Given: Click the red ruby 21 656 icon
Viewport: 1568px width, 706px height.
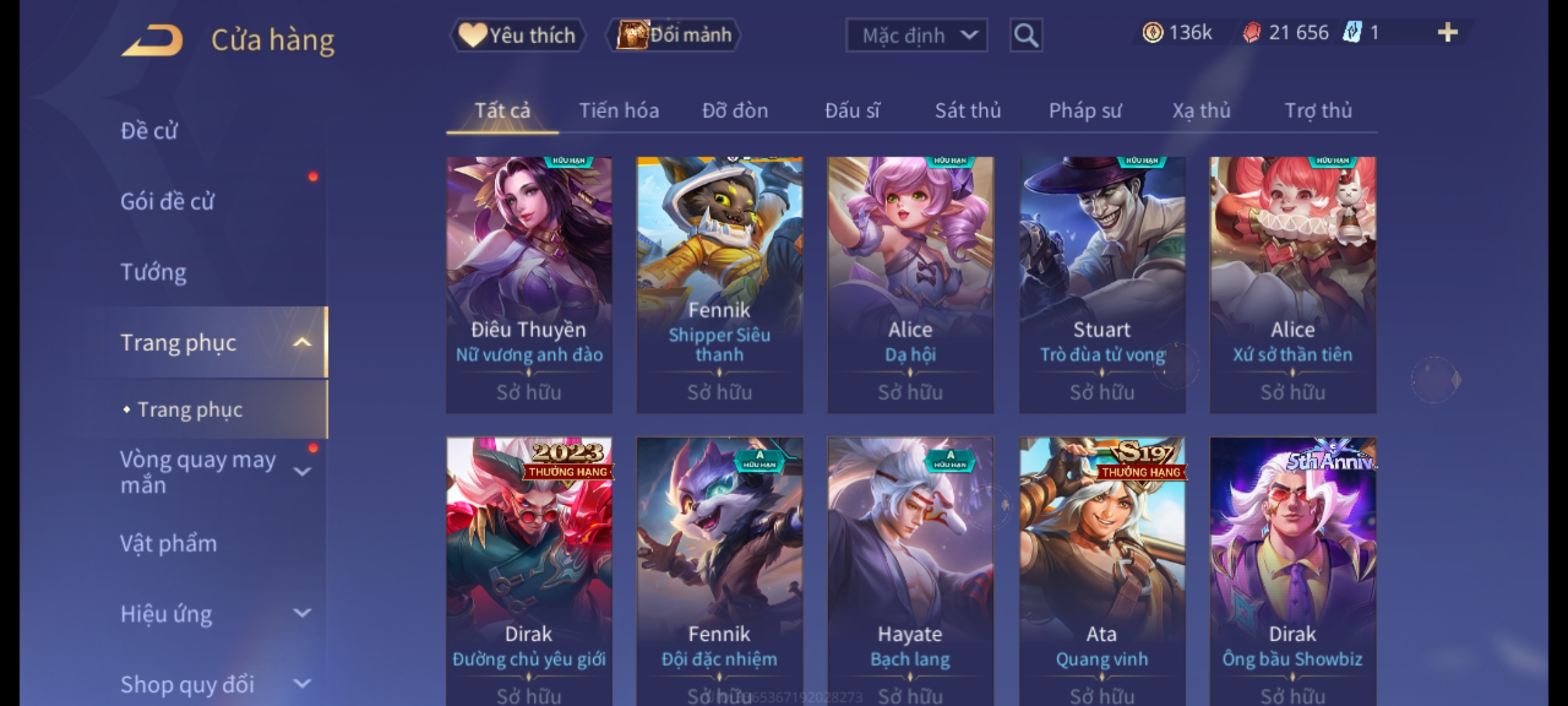Looking at the screenshot, I should [1251, 33].
